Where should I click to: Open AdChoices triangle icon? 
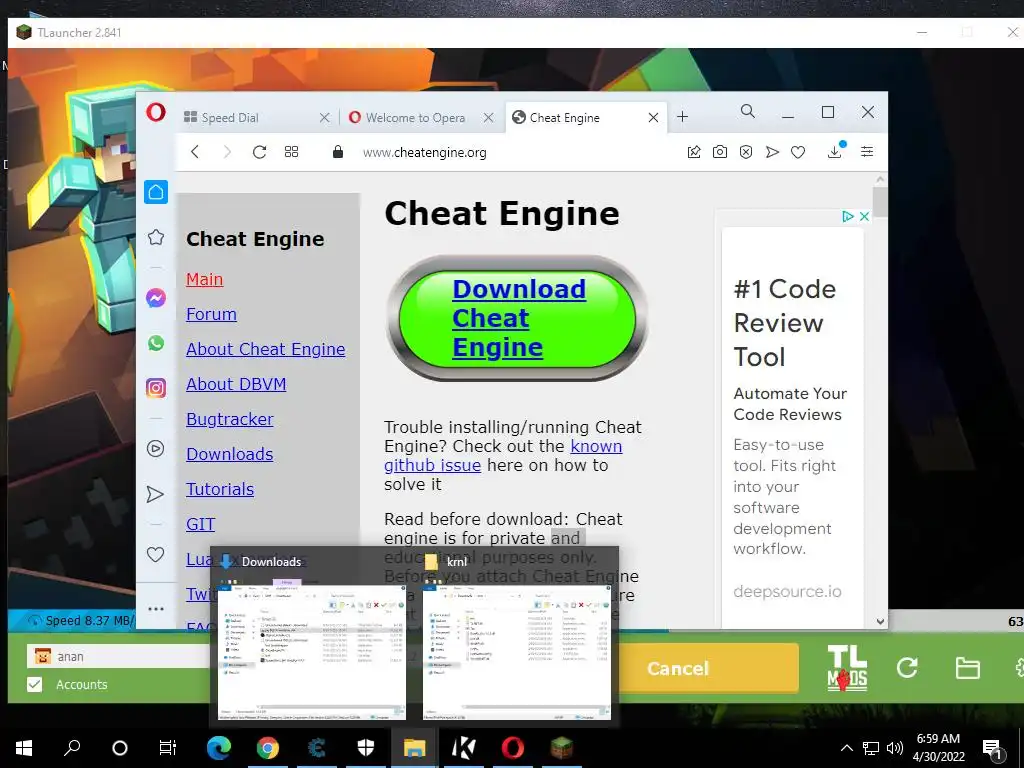848,216
